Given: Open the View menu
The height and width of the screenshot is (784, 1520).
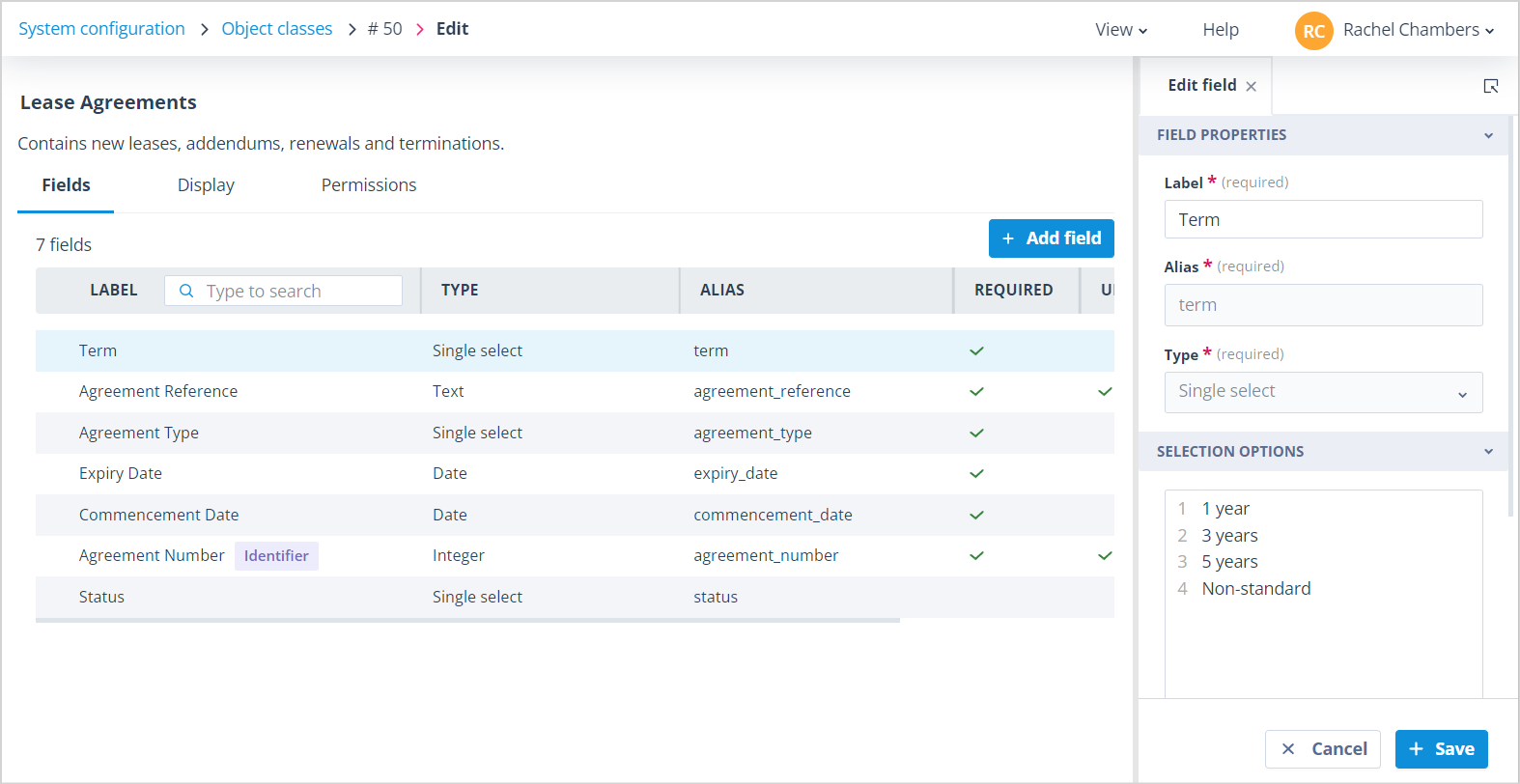Looking at the screenshot, I should coord(1121,30).
